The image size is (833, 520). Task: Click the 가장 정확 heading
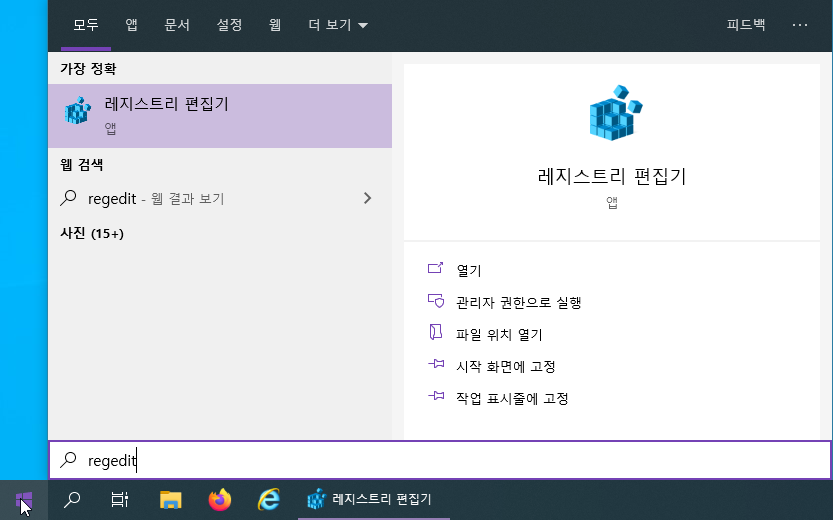click(88, 69)
